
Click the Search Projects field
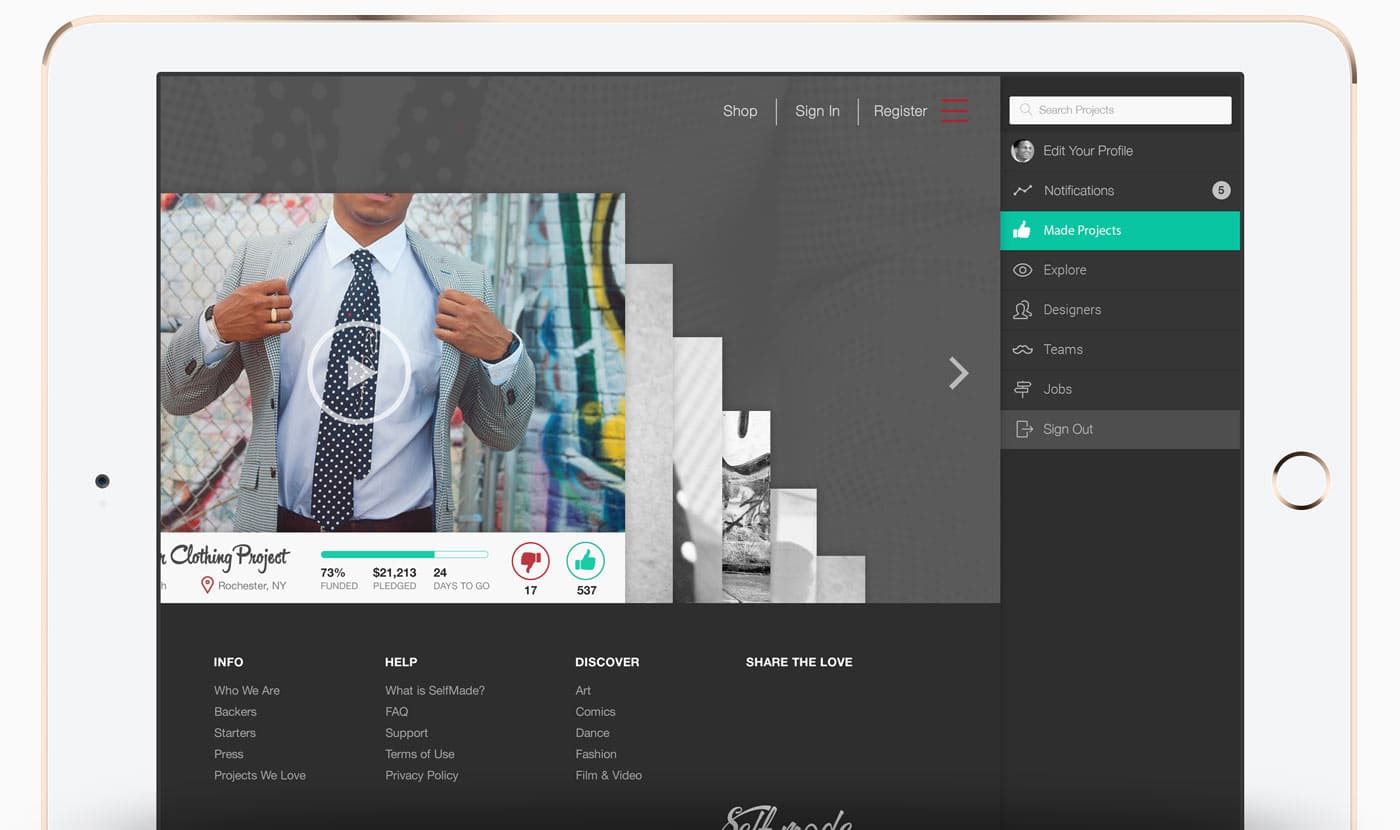coord(1120,110)
